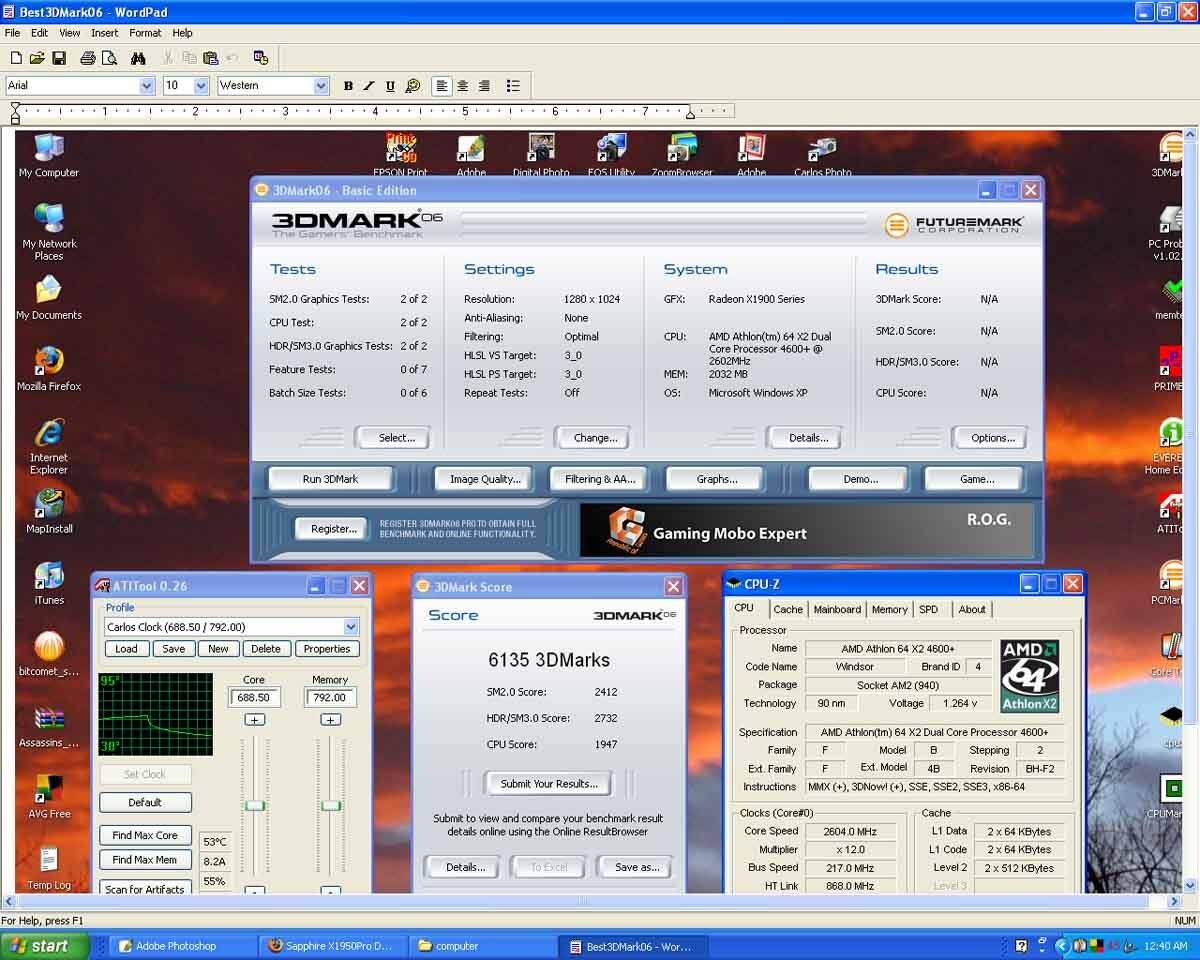
Task: Click the Run 3DMark button
Action: click(330, 479)
